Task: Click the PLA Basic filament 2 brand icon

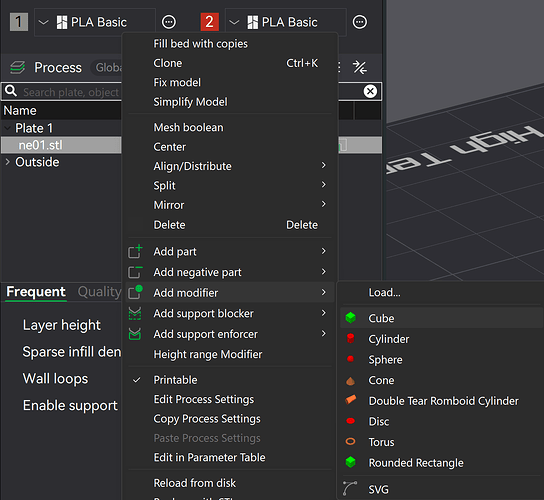Action: click(253, 22)
